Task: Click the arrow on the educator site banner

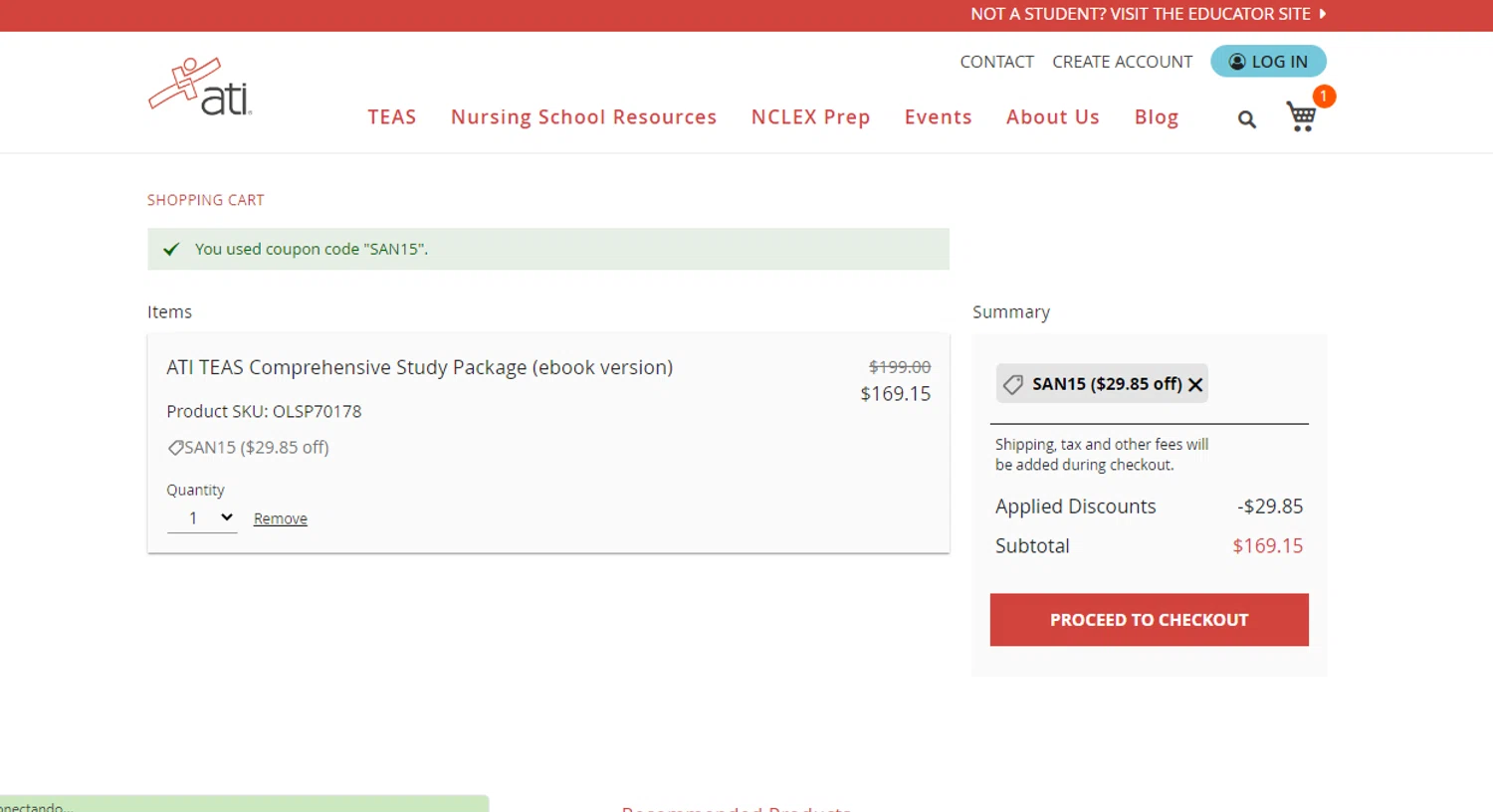Action: (1323, 14)
